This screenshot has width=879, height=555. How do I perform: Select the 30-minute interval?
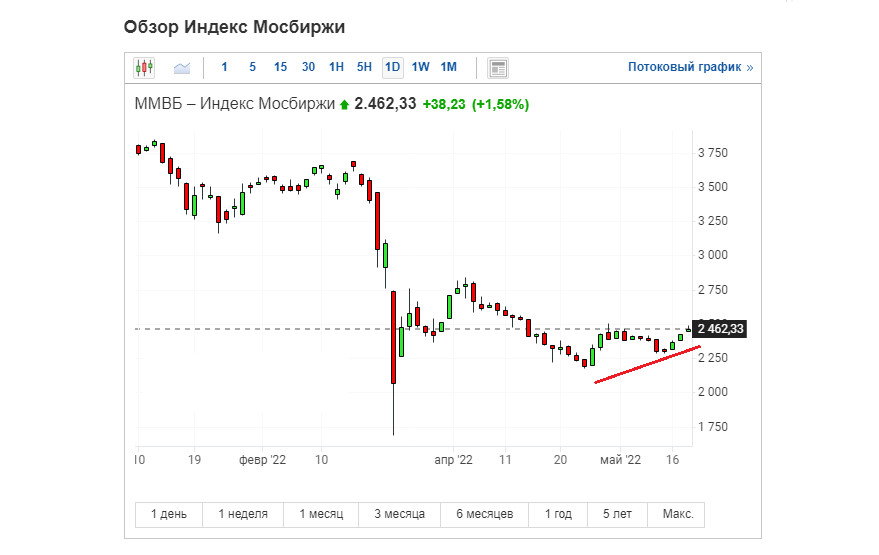pos(308,67)
